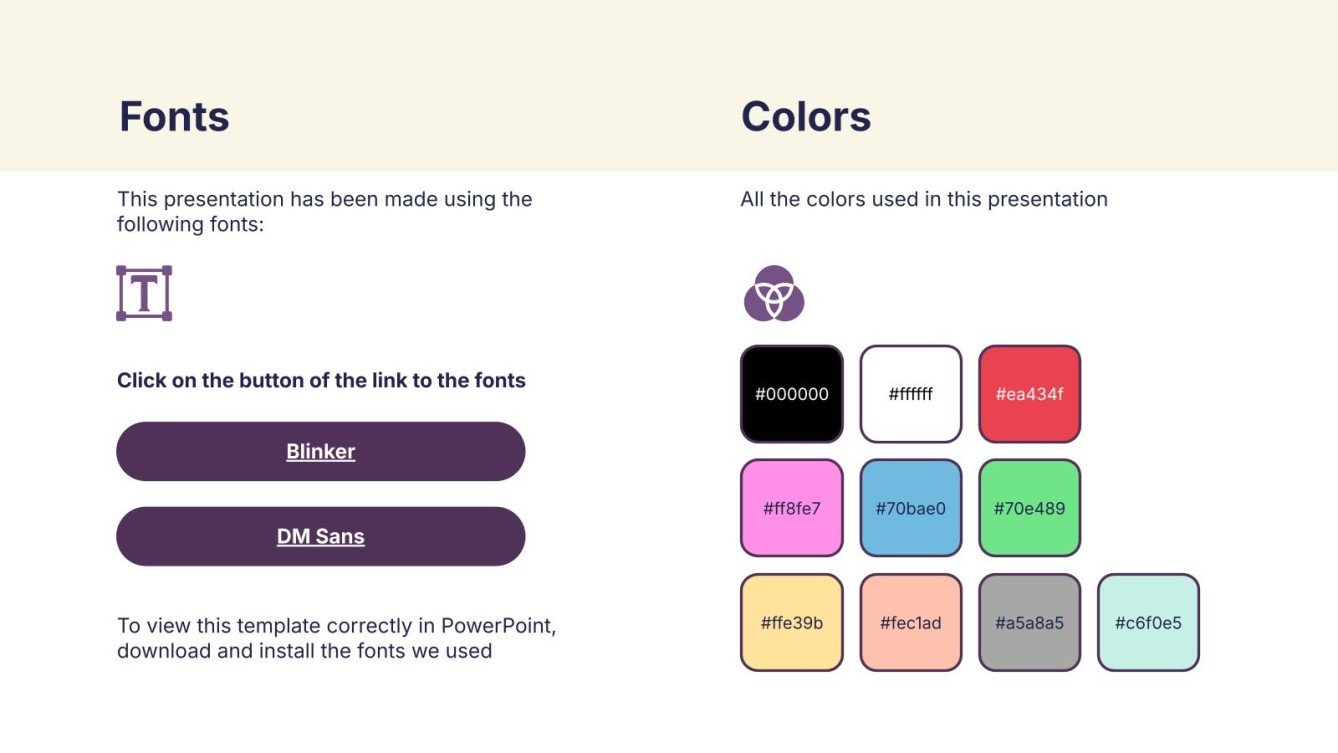Click the text box font icon
The width and height of the screenshot is (1338, 753).
(x=144, y=293)
